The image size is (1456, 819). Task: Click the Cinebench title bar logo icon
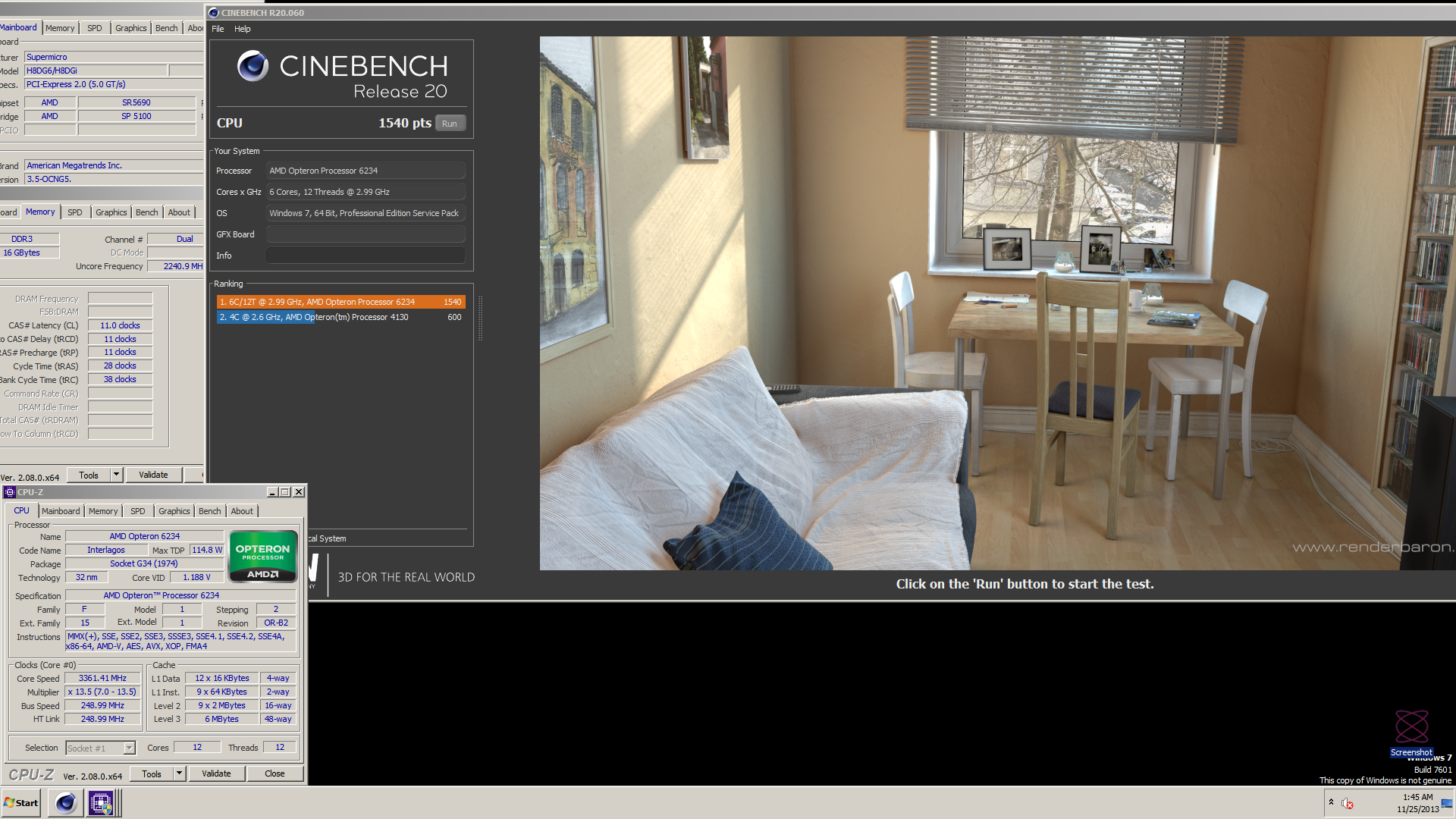tap(214, 13)
